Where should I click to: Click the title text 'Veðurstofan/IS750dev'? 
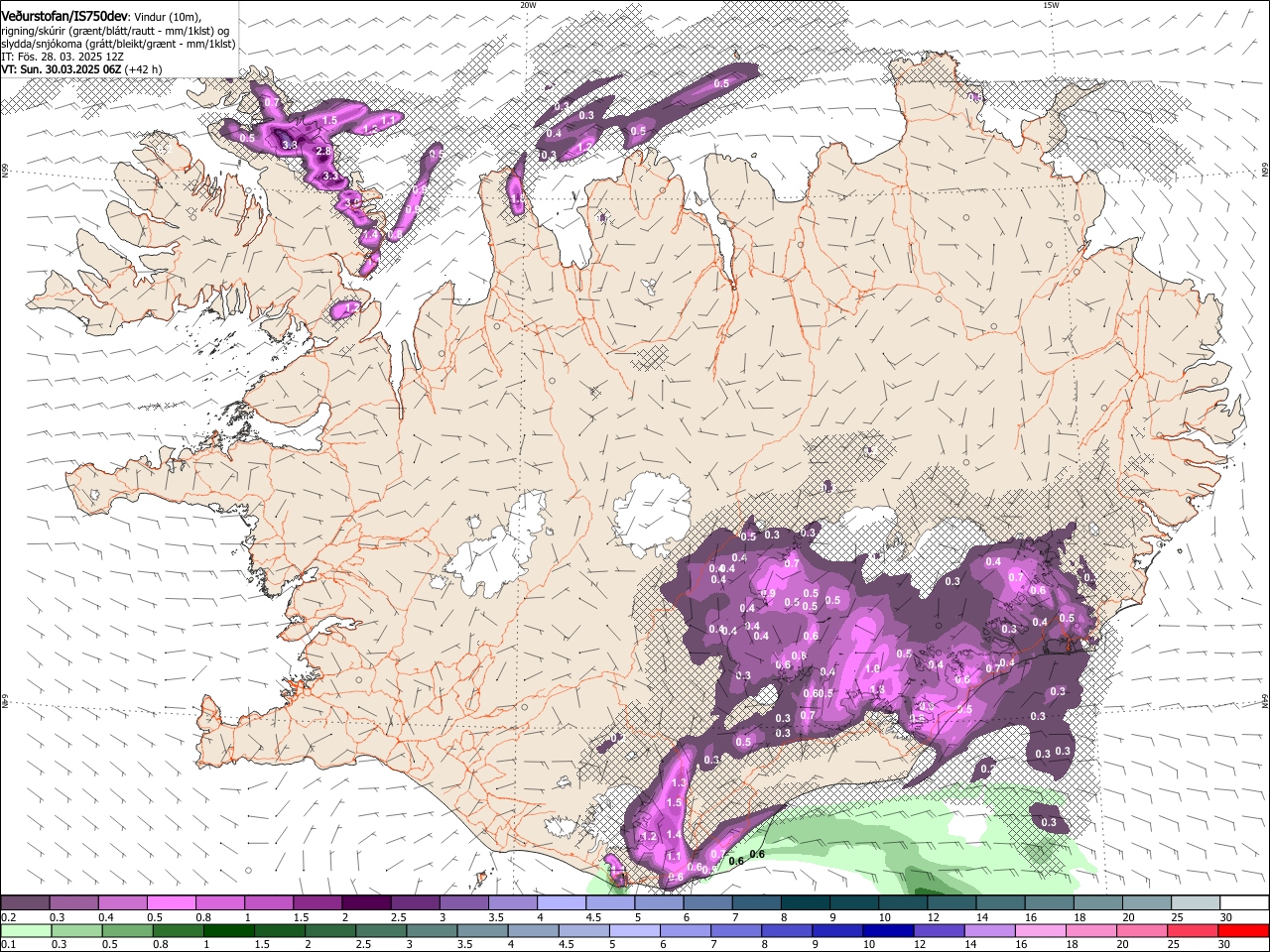tap(64, 15)
